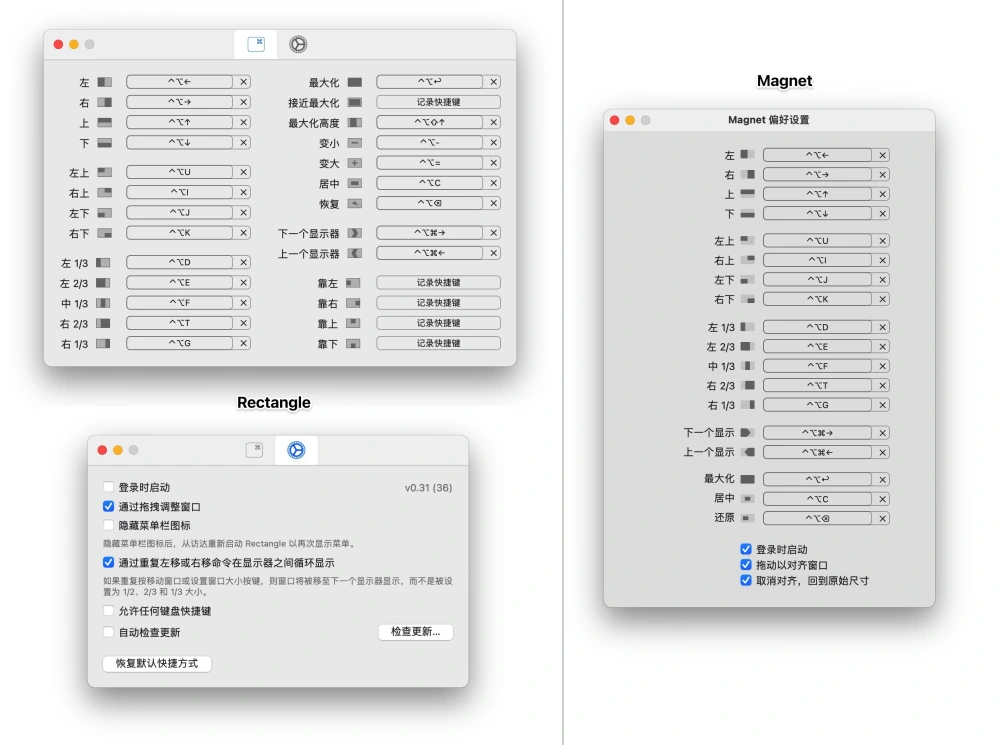1000x745 pixels.
Task: Toggle 拖动以对齐窗口 in Magnet
Action: (x=746, y=564)
